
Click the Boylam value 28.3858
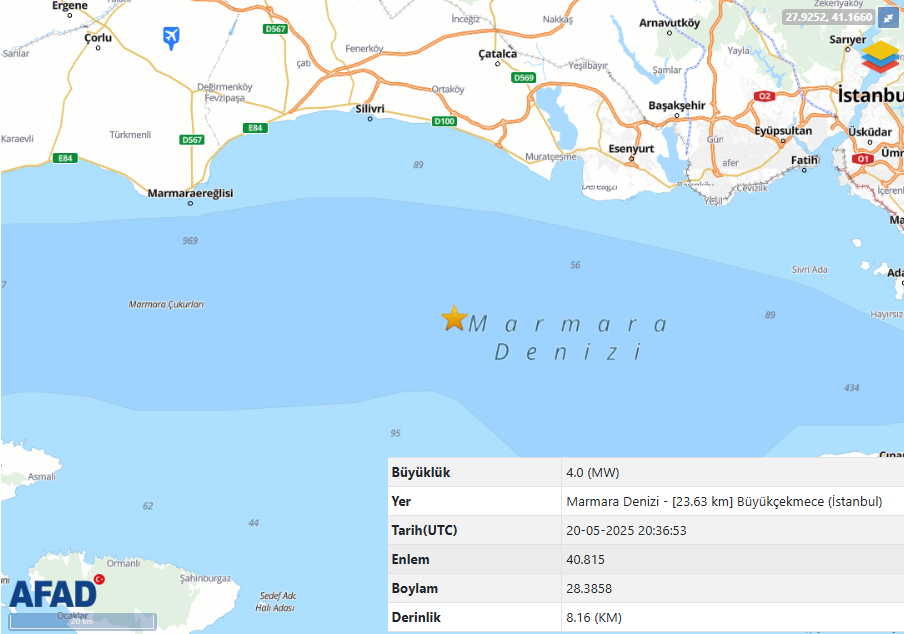589,588
